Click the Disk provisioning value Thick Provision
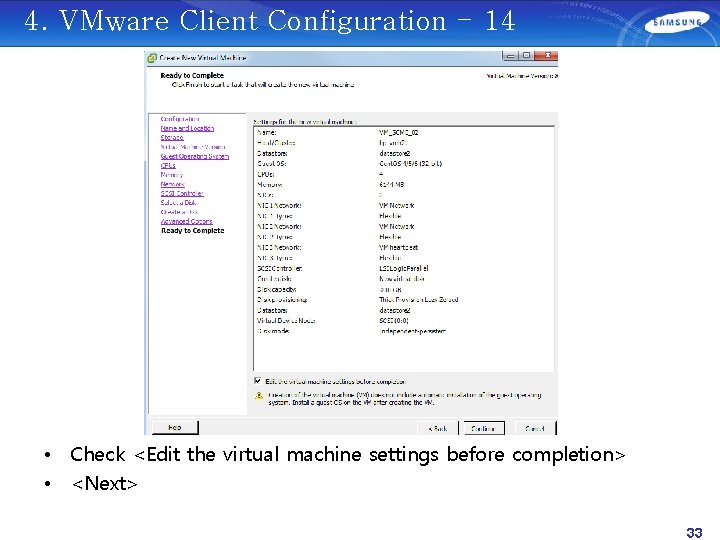 pyautogui.click(x=419, y=299)
